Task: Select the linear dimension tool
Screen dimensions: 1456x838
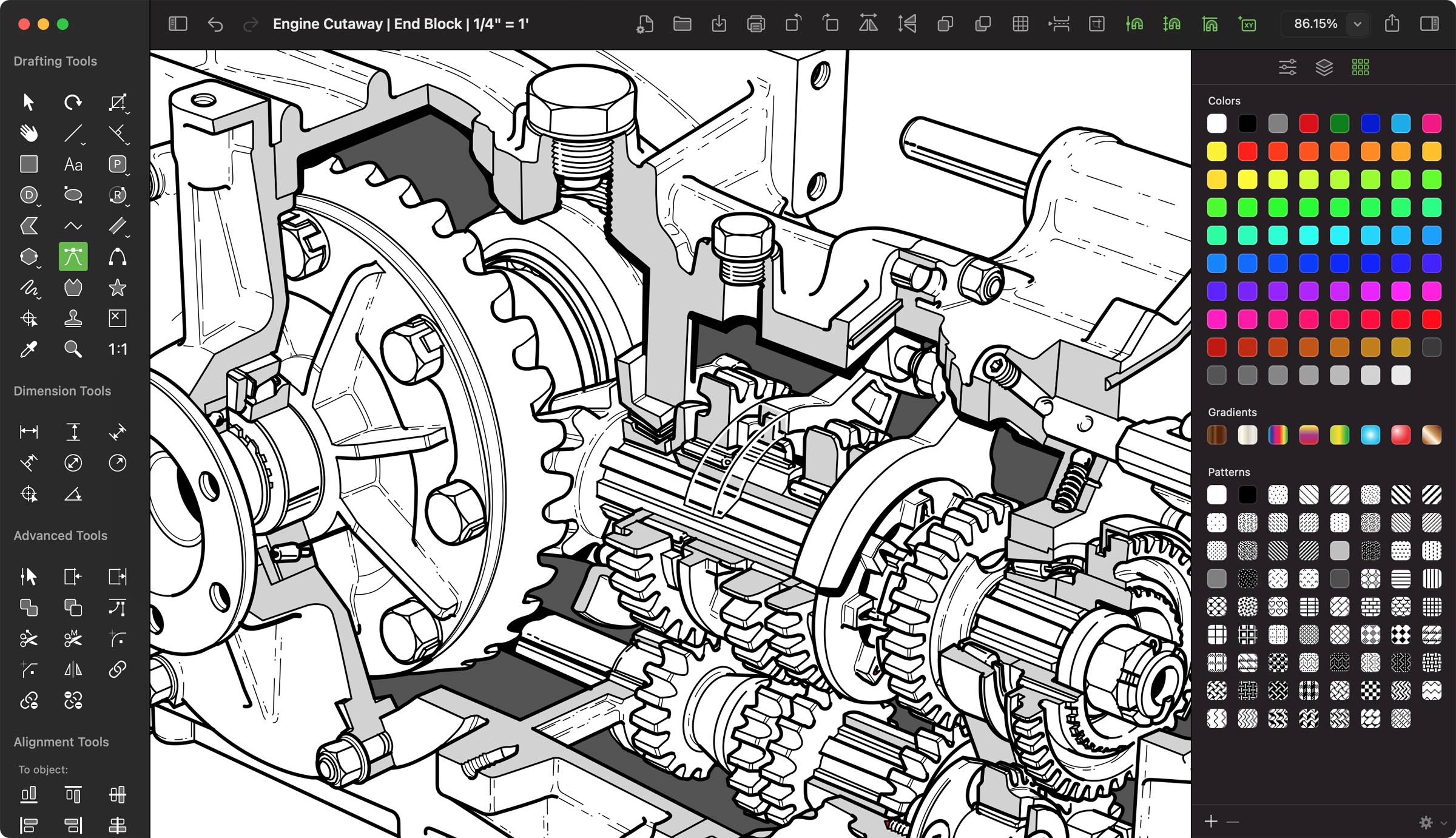Action: coord(29,431)
